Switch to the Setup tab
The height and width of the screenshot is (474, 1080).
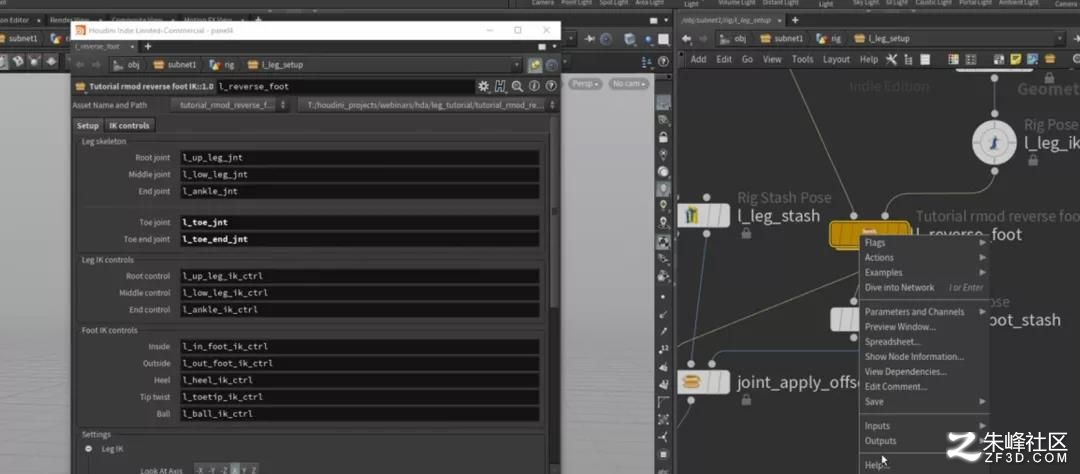coord(87,126)
